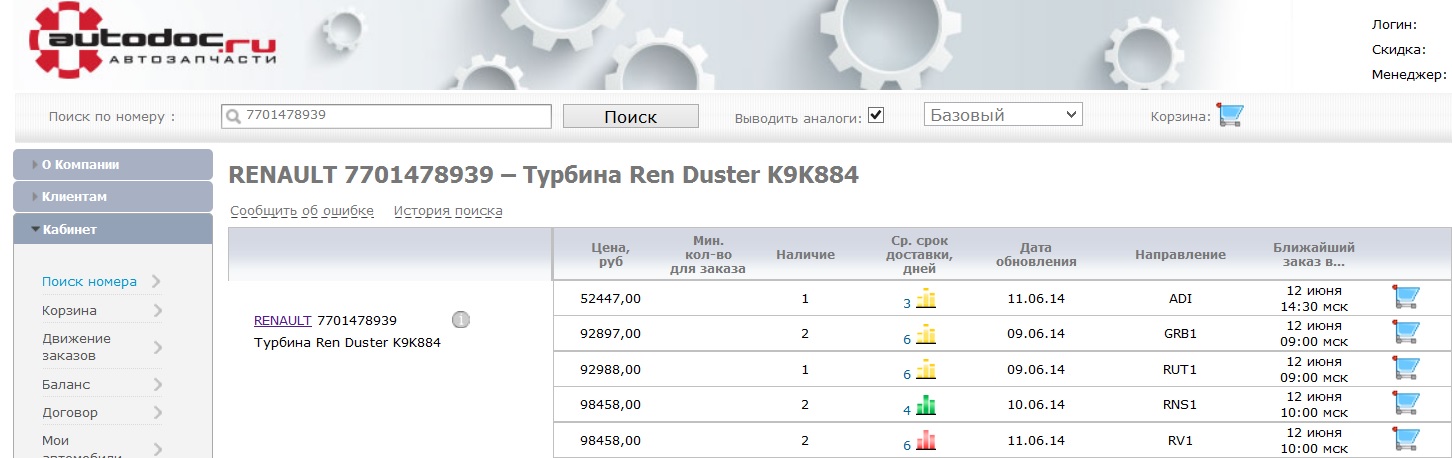This screenshot has width=1452, height=458.
Task: Select the direction cell RV1
Action: pyautogui.click(x=1180, y=440)
